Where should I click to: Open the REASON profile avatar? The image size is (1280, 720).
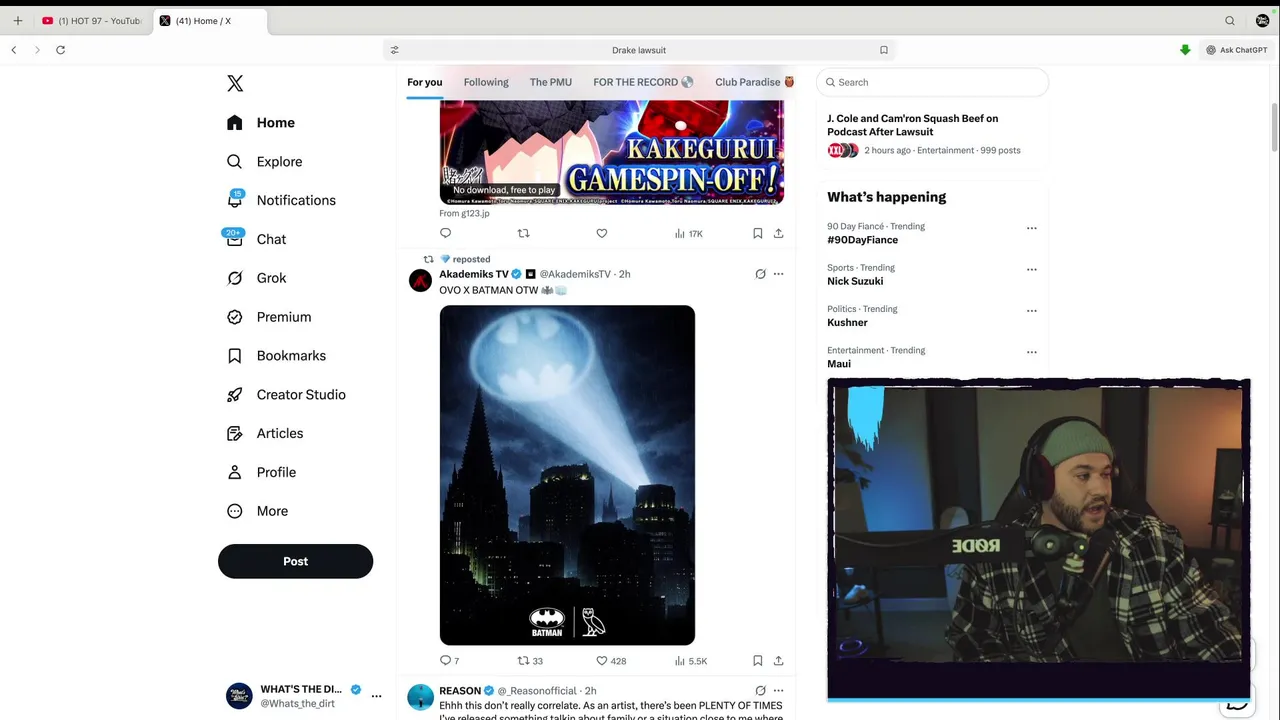[421, 697]
